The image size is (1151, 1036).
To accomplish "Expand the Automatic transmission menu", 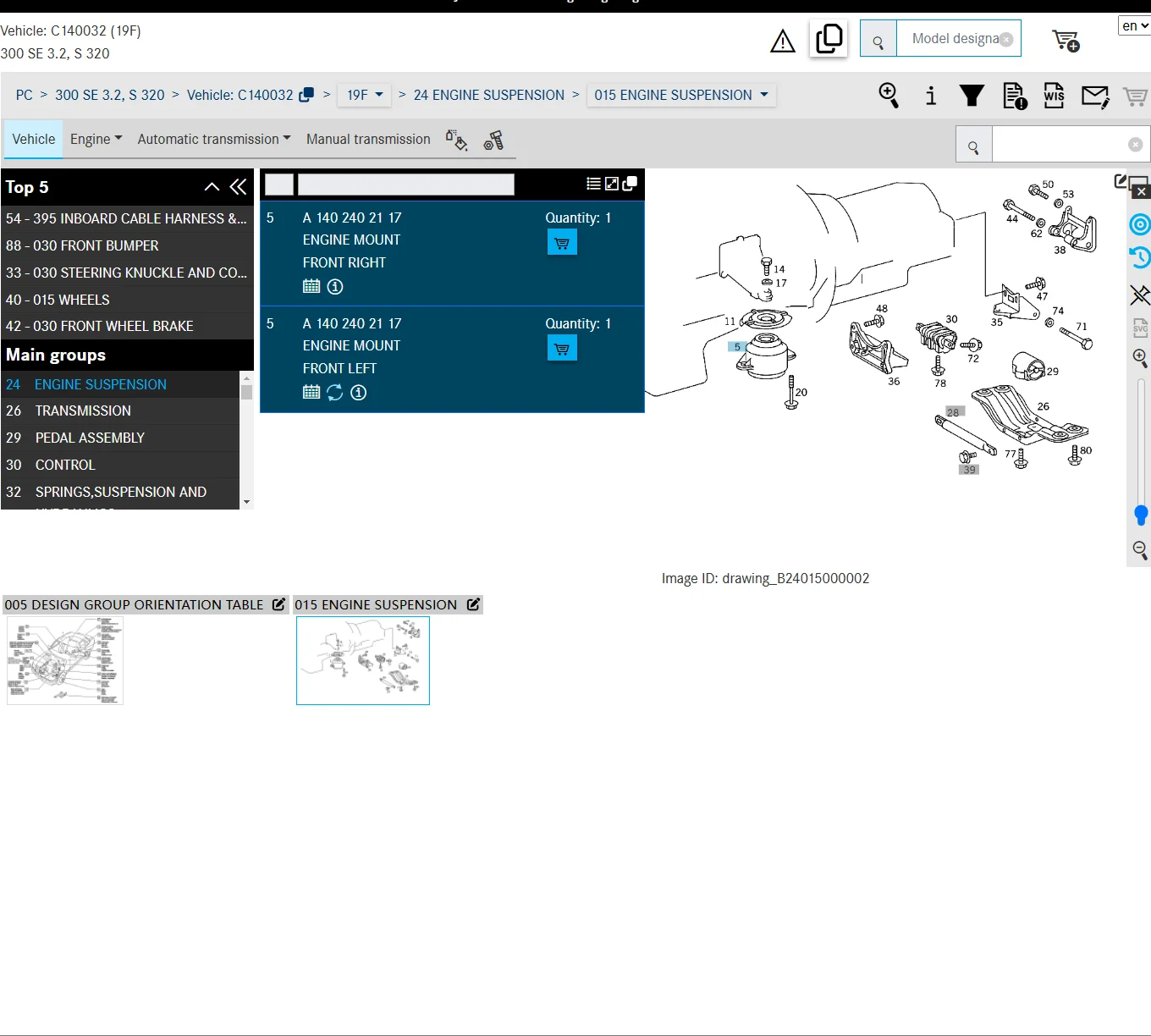I will [x=214, y=139].
